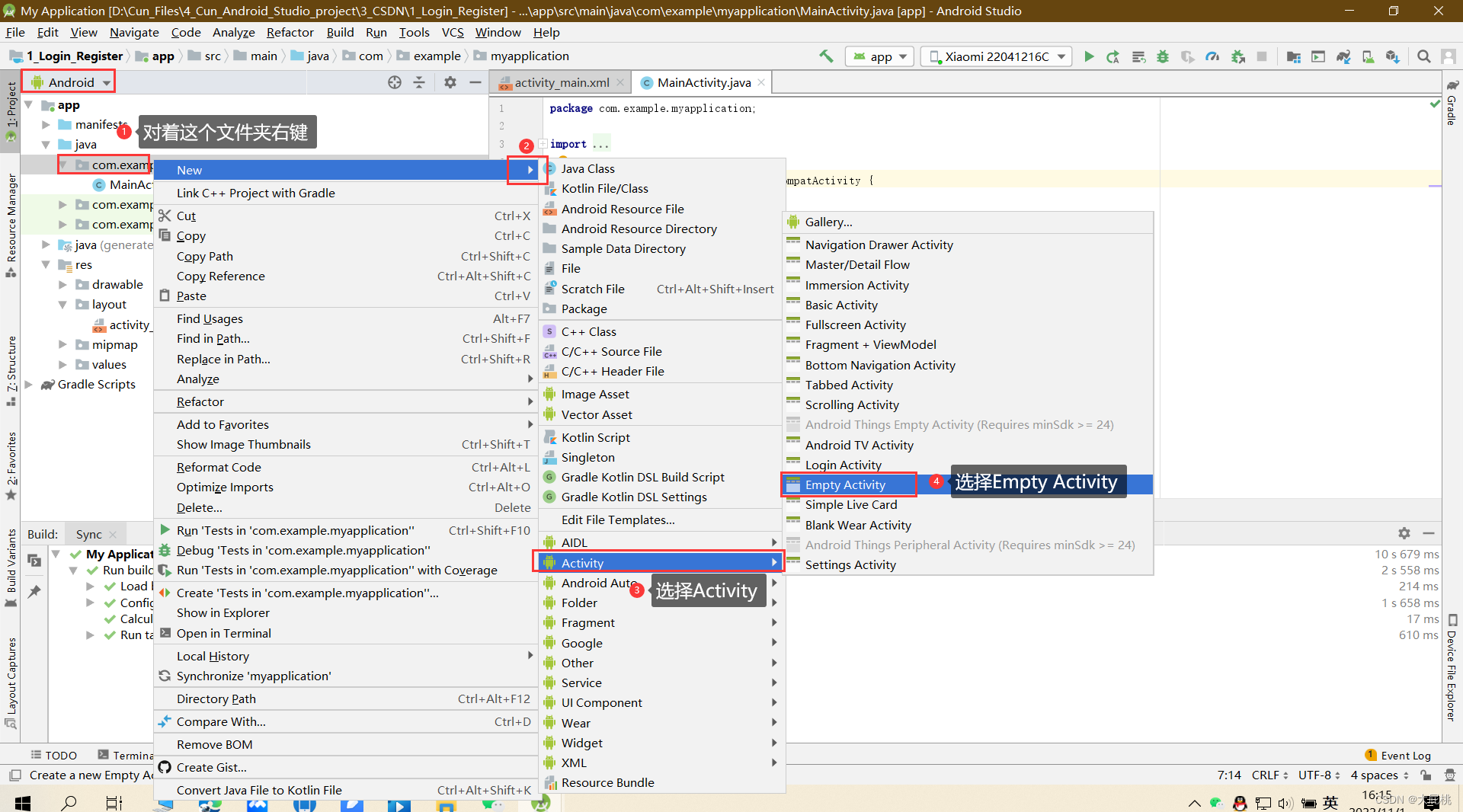Click UTF-8 encoding in status bar

pyautogui.click(x=1319, y=775)
